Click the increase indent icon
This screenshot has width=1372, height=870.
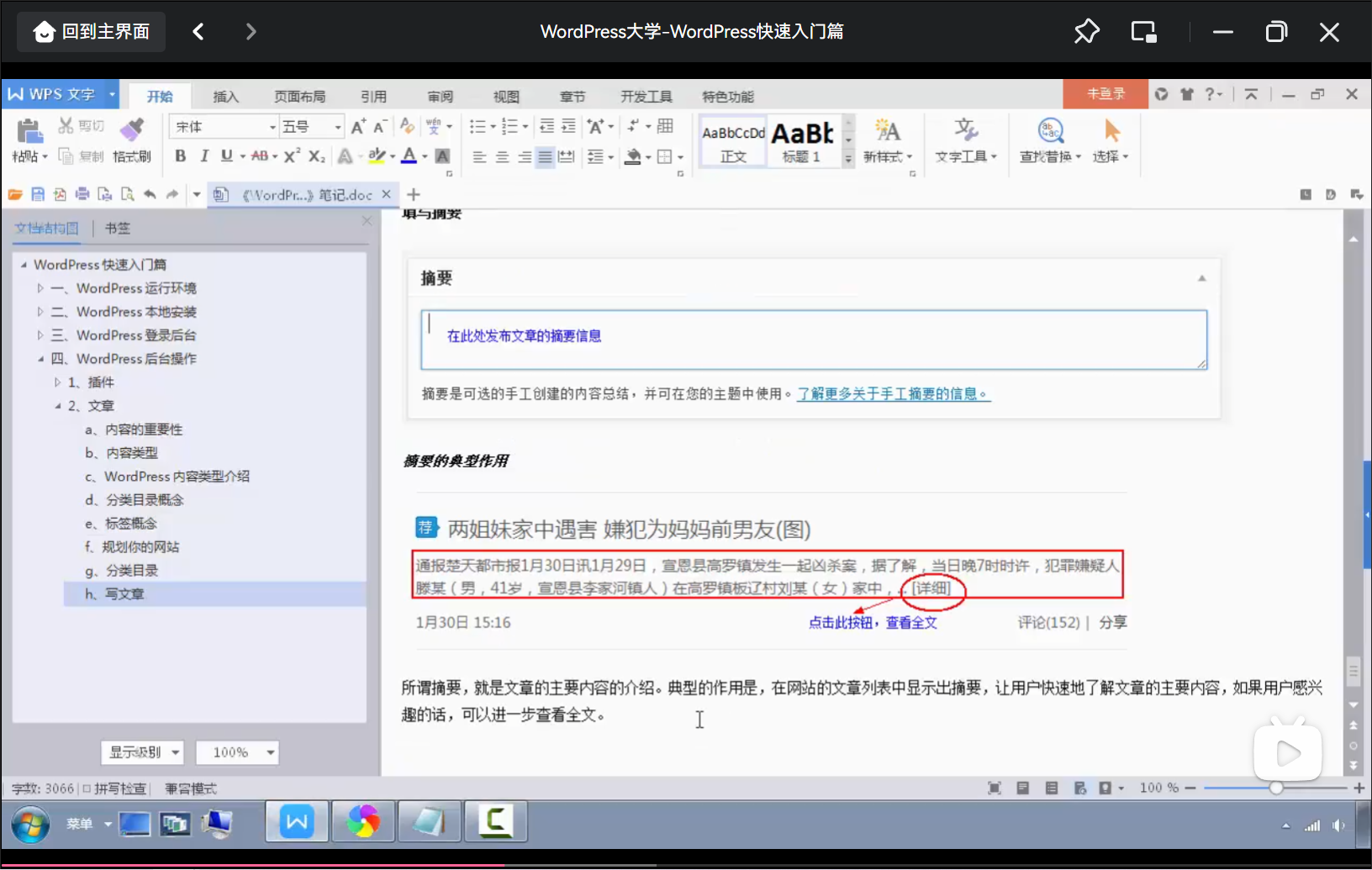[568, 126]
